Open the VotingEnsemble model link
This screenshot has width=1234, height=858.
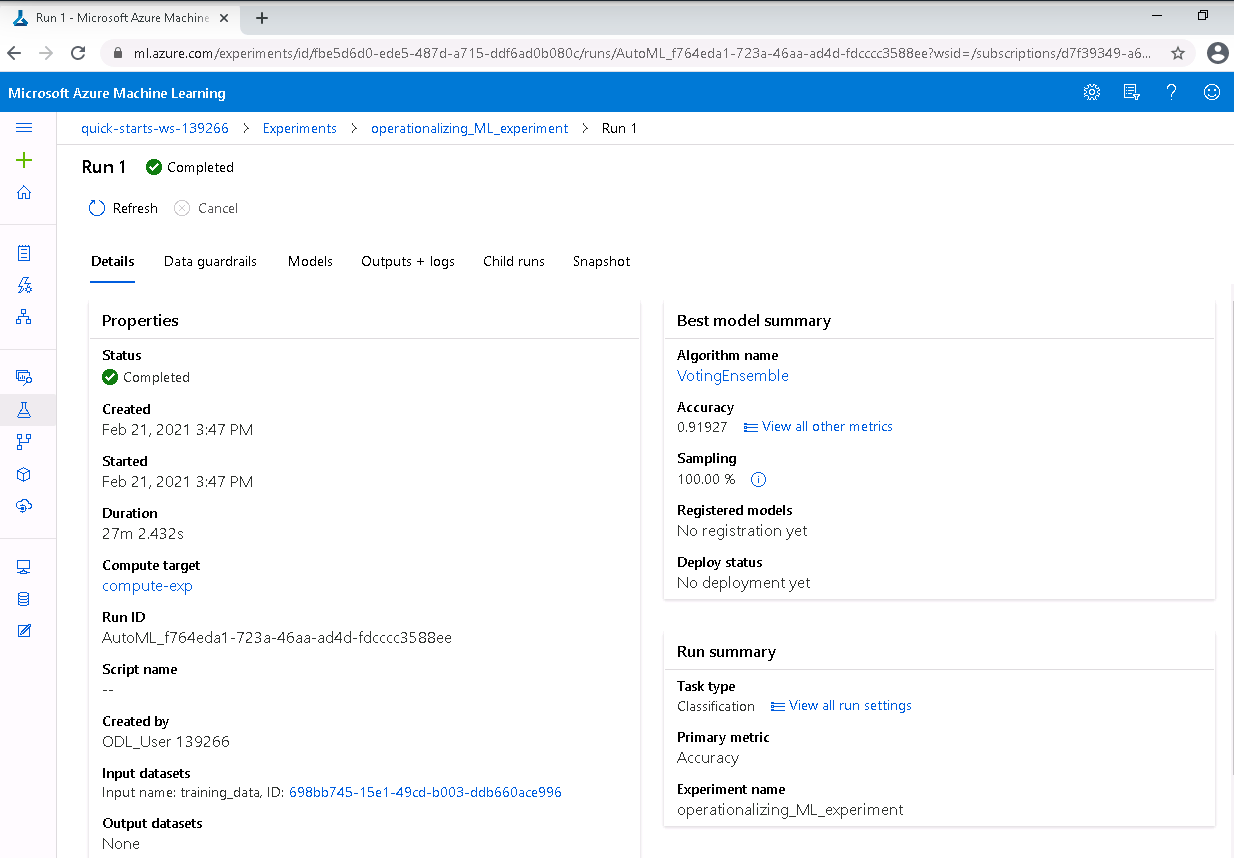(732, 375)
